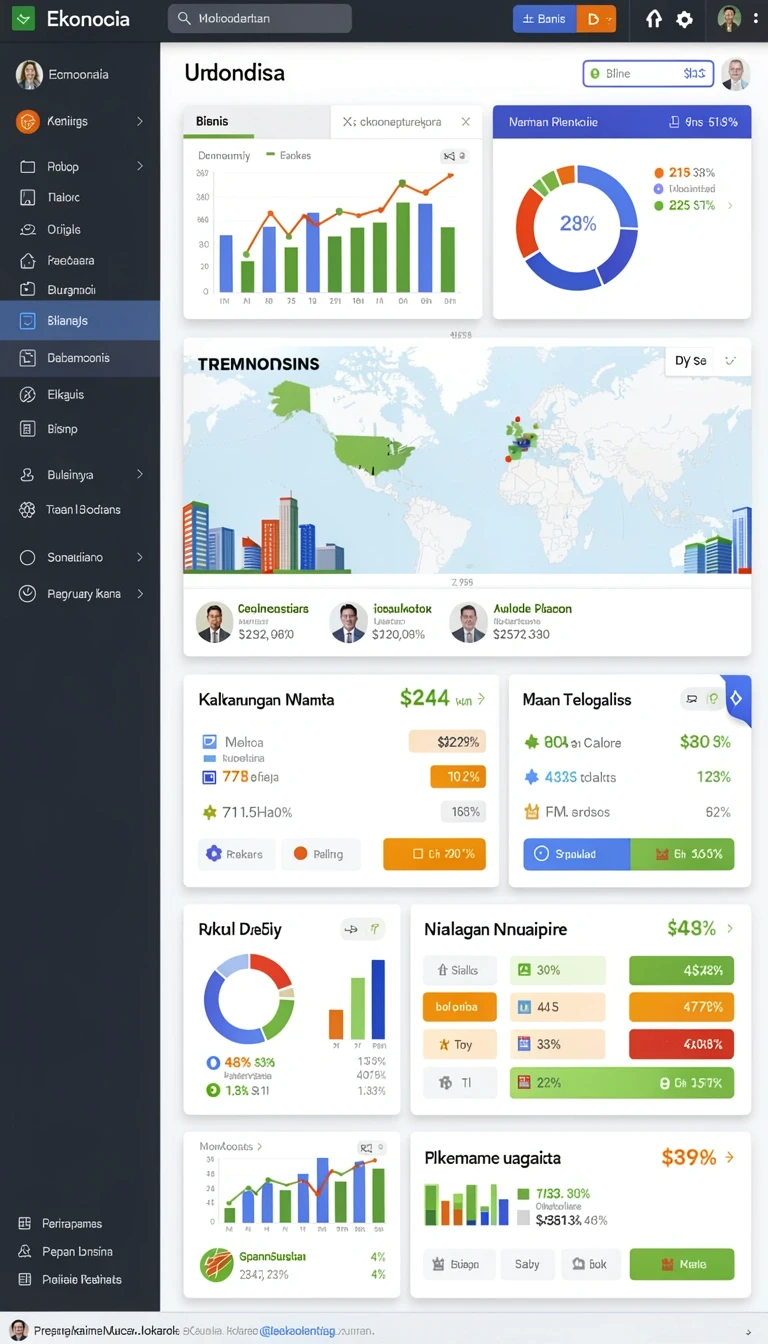Open the highlighted Blianajs sidebar item
The image size is (768, 1344).
point(80,321)
